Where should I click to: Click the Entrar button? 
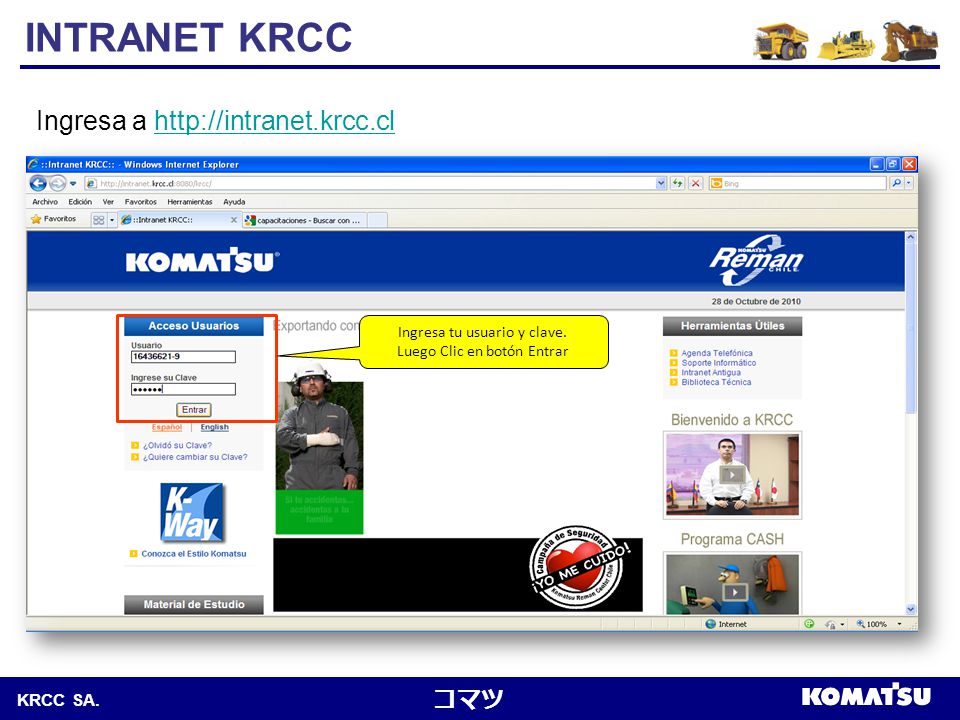194,410
